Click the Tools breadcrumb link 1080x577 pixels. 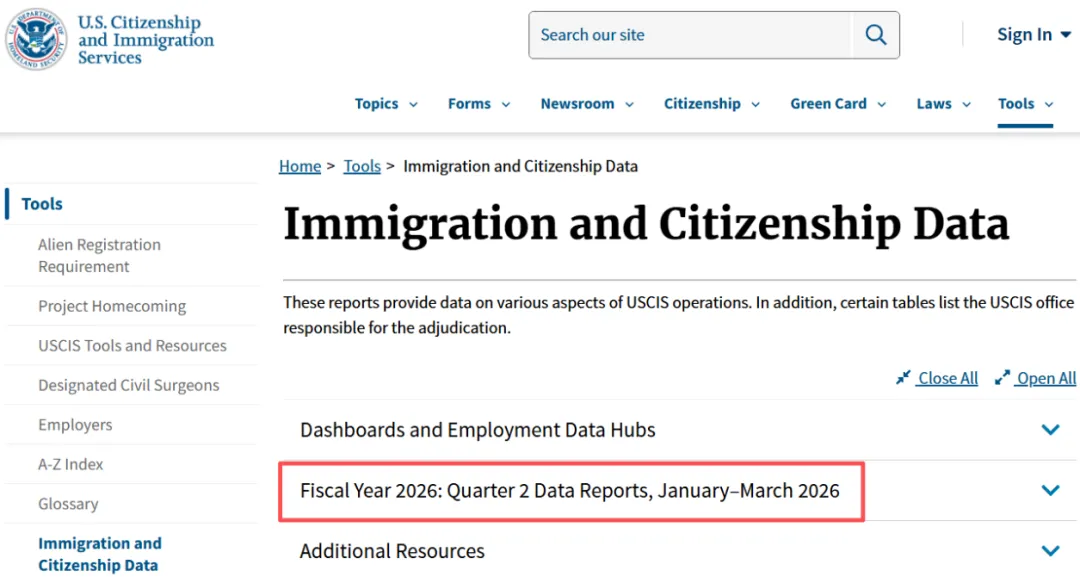pos(362,166)
